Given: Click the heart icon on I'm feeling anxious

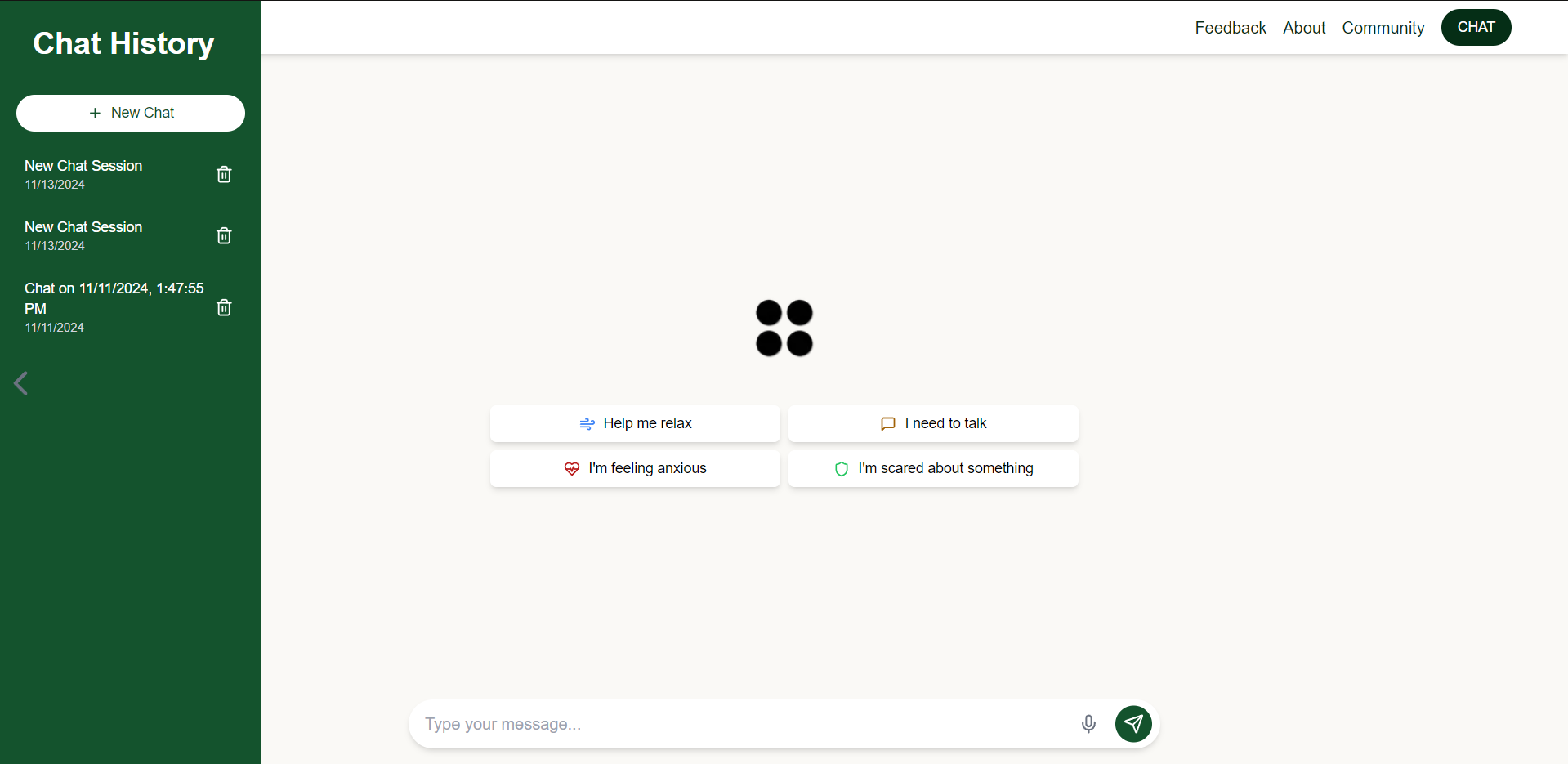Looking at the screenshot, I should click(572, 468).
